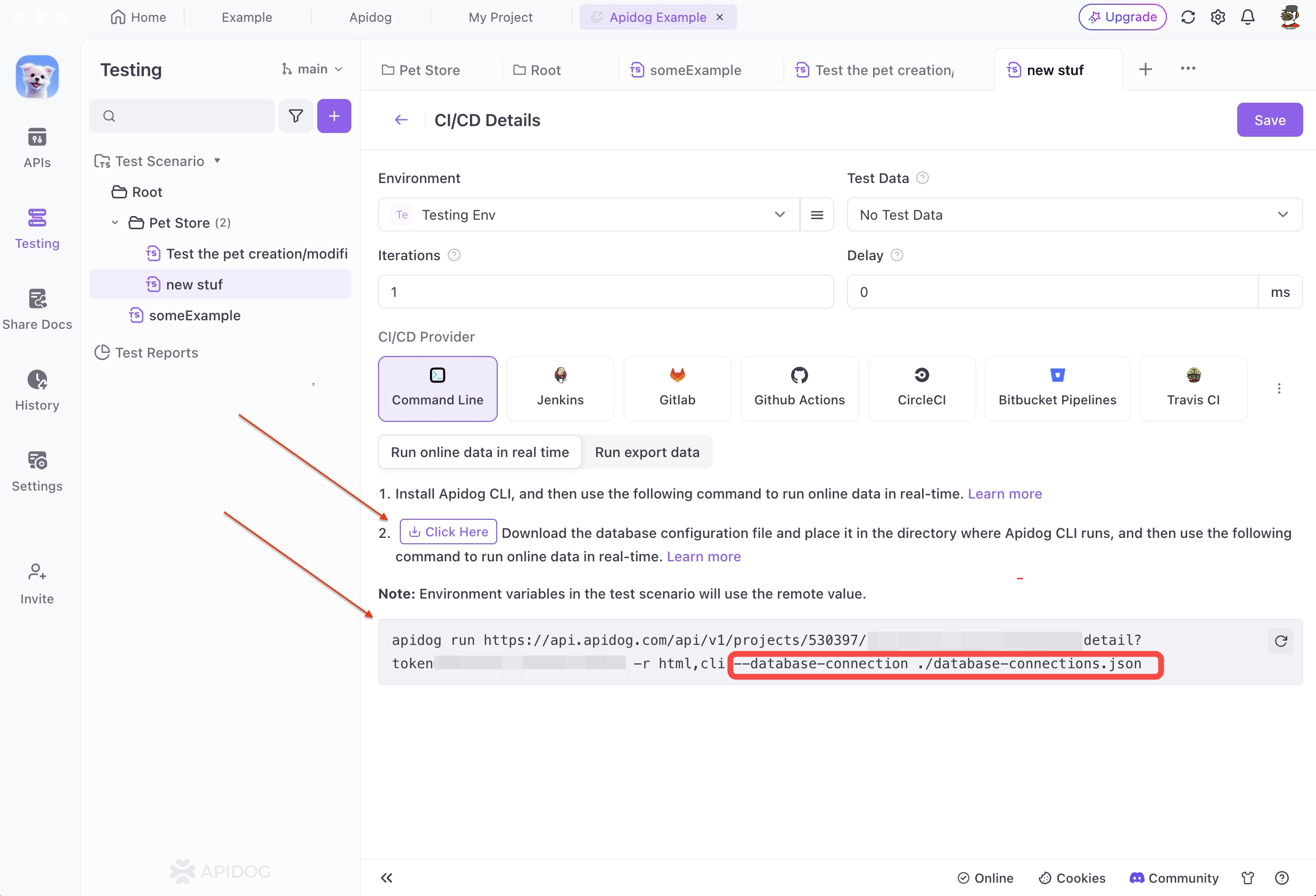Click the sidebar search field
1316x896 pixels.
pyautogui.click(x=182, y=116)
